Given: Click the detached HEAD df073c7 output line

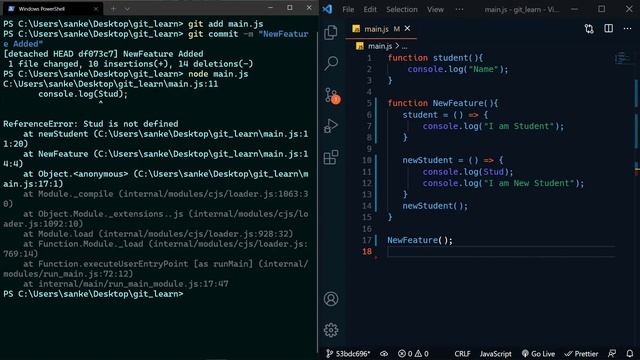Looking at the screenshot, I should [103, 54].
